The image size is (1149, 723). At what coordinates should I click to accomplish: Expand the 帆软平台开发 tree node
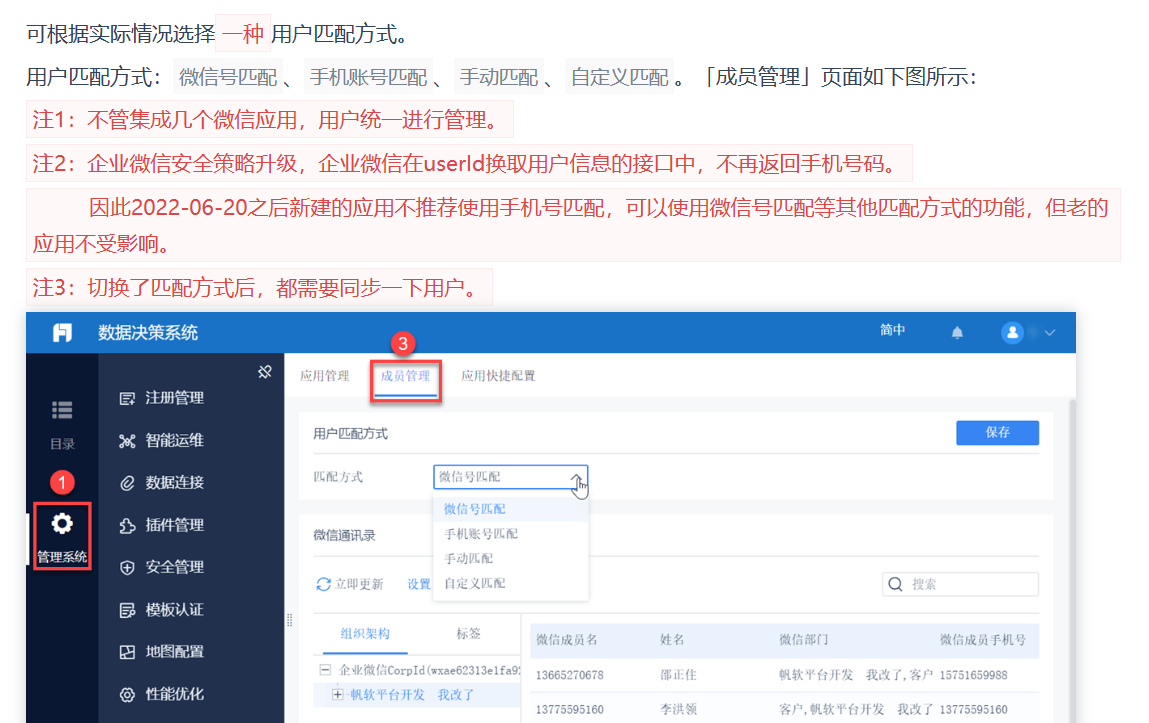click(337, 694)
